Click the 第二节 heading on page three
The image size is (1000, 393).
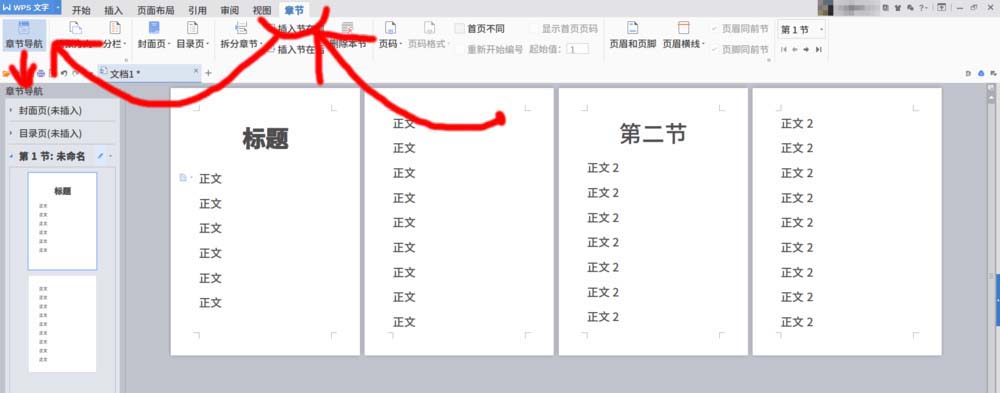coord(653,134)
